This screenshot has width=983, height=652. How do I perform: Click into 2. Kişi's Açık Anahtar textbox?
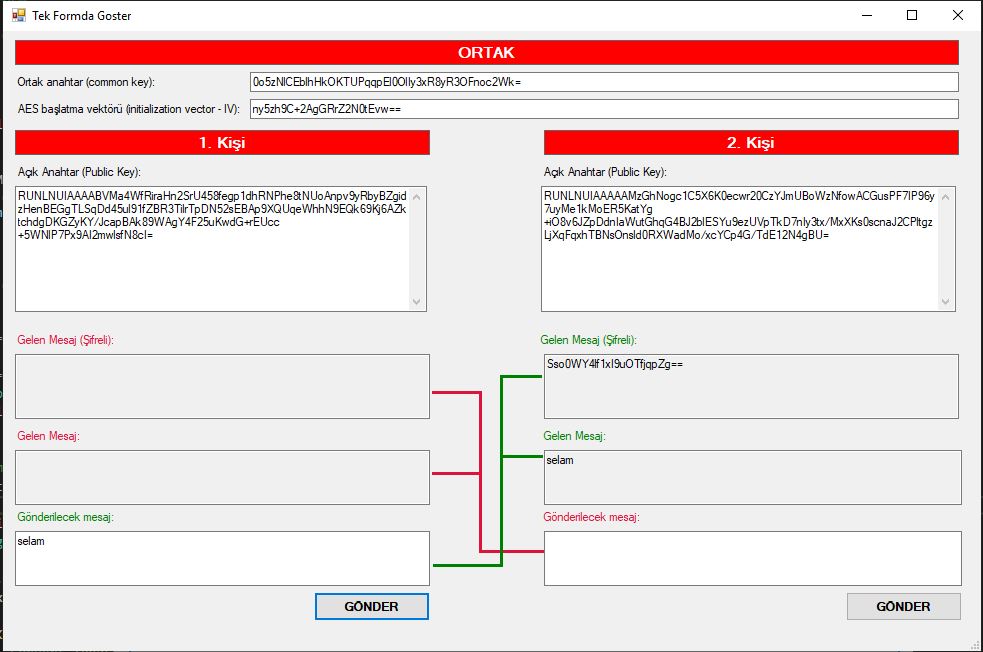(740, 248)
